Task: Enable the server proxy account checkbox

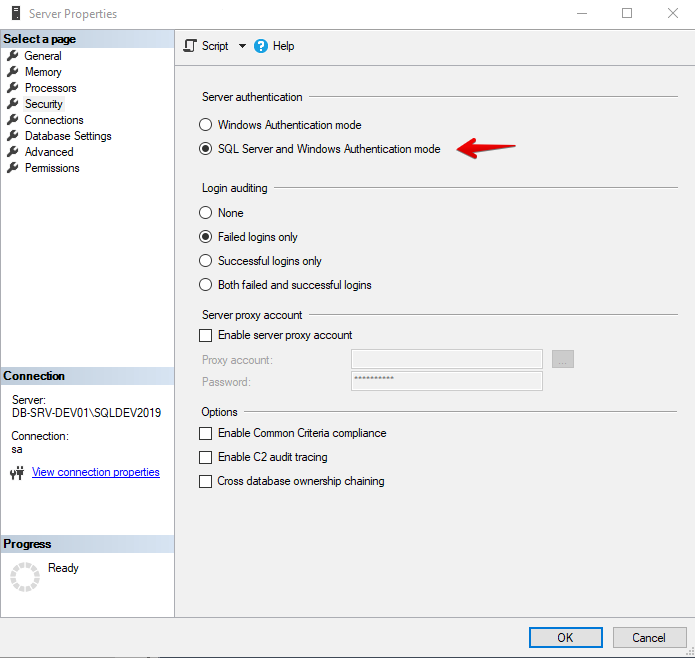Action: [206, 335]
